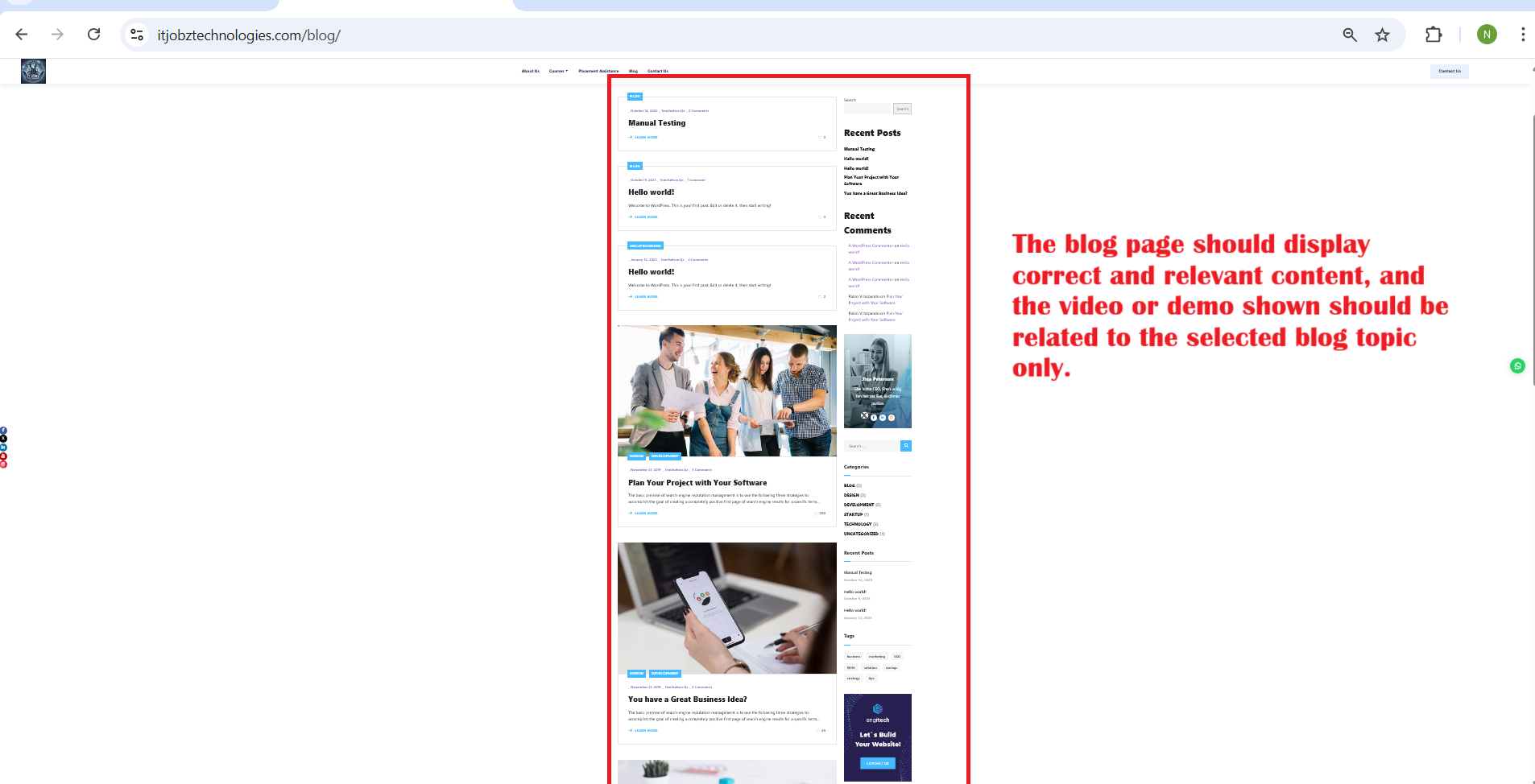Open the green WhatsApp chat bubble
Image resolution: width=1535 pixels, height=784 pixels.
tap(1517, 366)
